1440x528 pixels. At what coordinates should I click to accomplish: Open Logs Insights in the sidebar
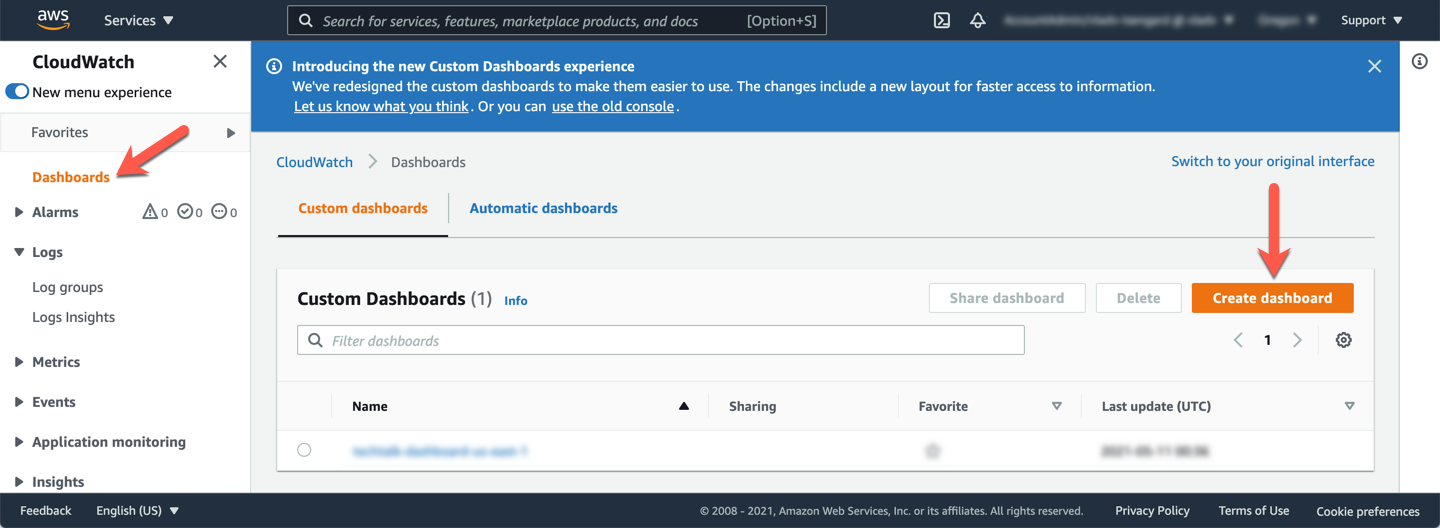pyautogui.click(x=73, y=317)
